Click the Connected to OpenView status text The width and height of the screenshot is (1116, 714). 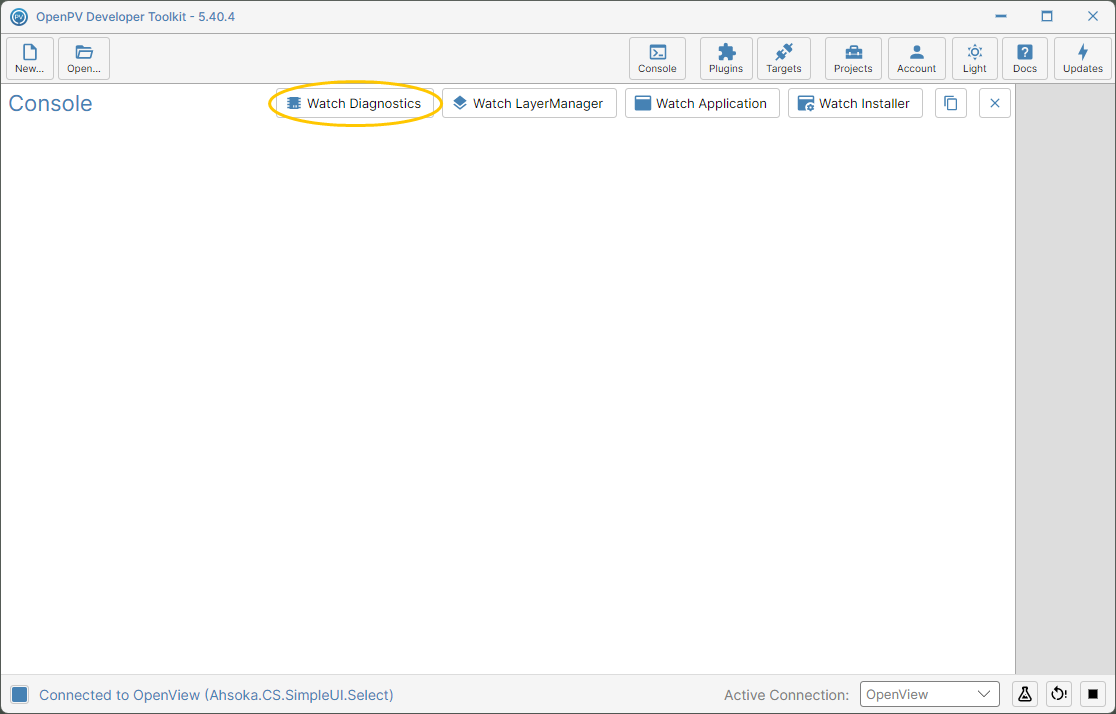pos(216,695)
